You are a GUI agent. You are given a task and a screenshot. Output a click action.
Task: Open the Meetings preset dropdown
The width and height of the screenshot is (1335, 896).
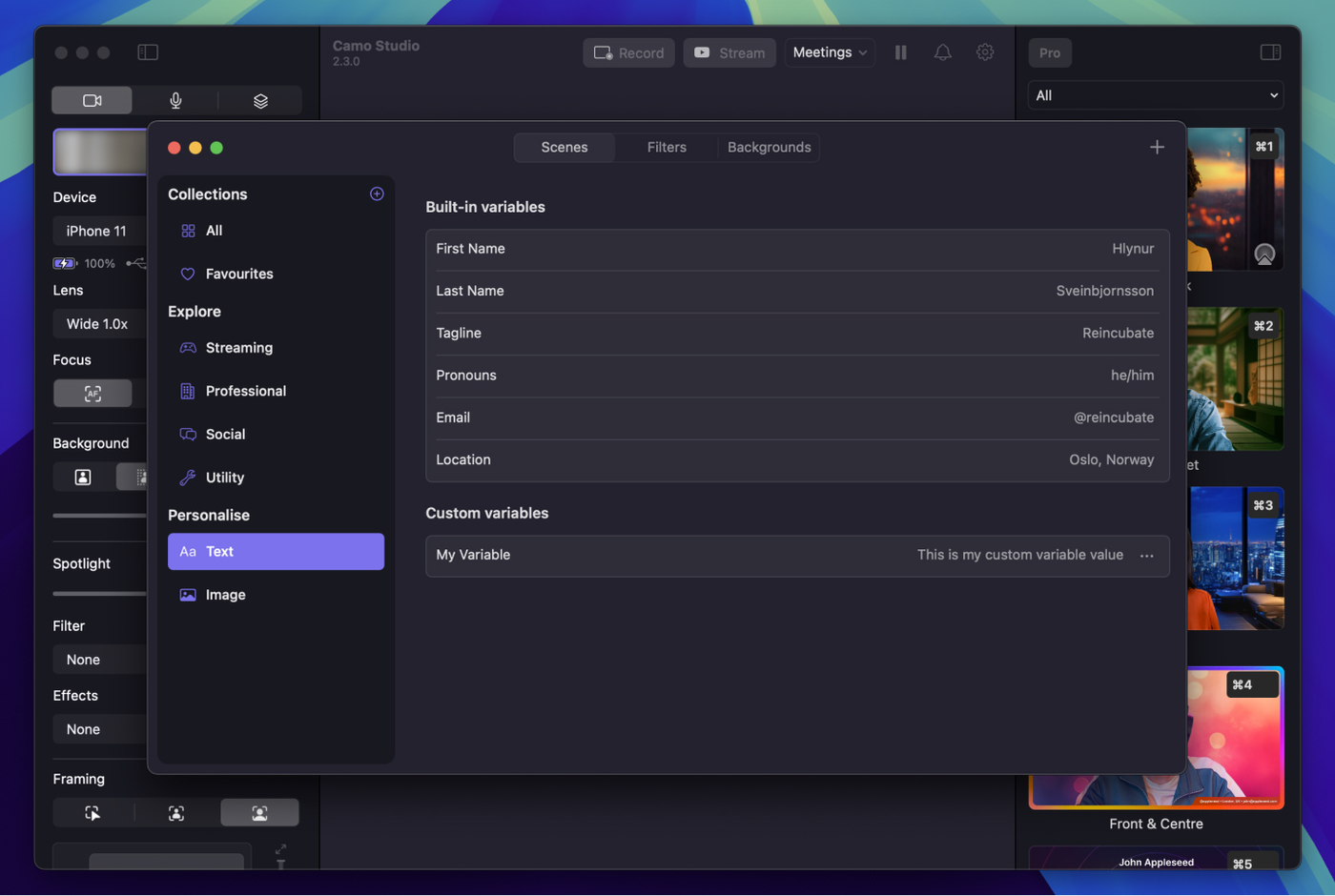[830, 53]
